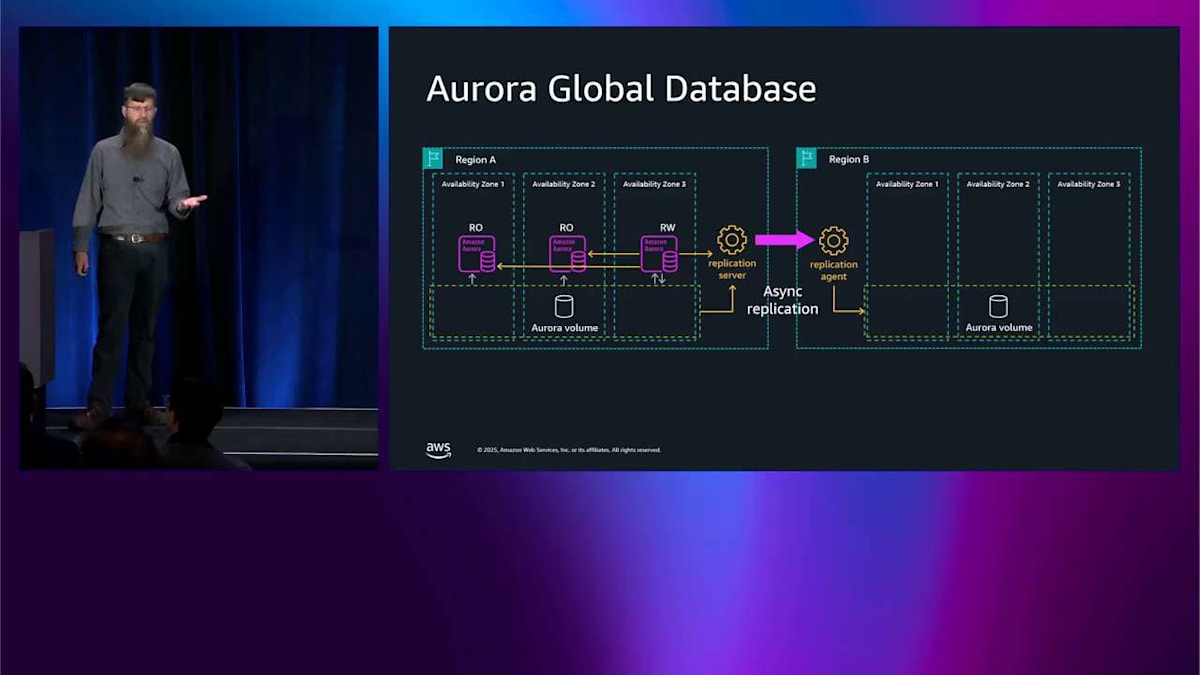Image resolution: width=1200 pixels, height=675 pixels.
Task: Click the AWS logo on the slide
Action: click(x=438, y=449)
